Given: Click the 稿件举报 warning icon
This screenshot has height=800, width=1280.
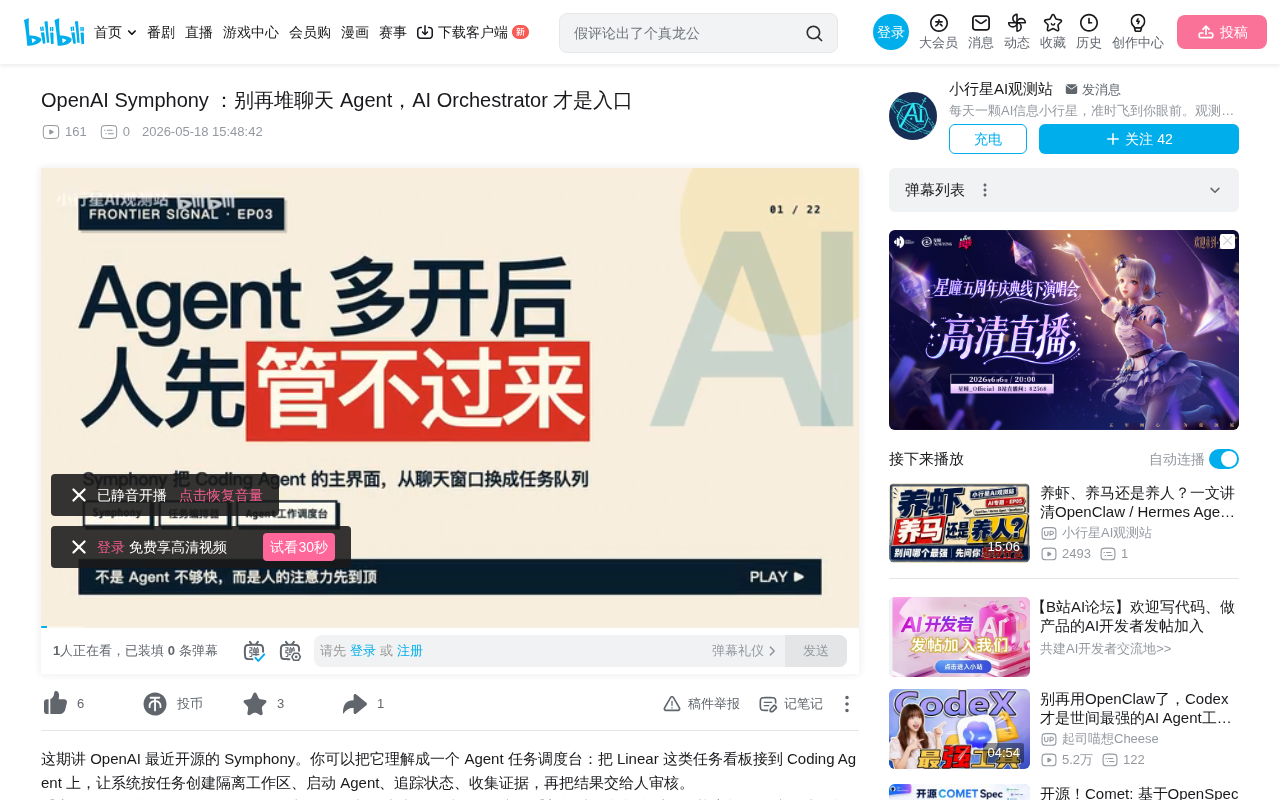Looking at the screenshot, I should coord(672,704).
